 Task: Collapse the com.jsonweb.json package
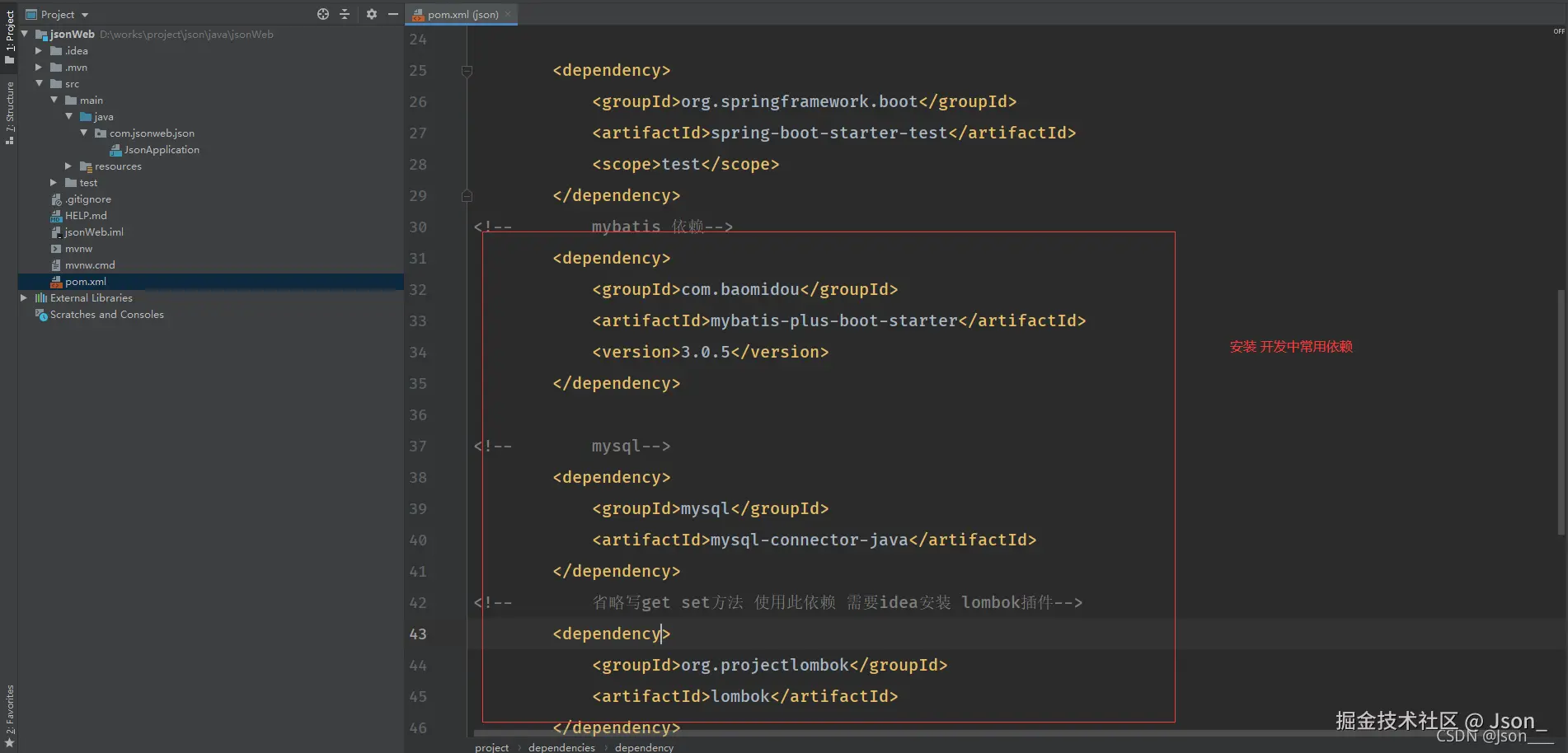click(x=83, y=133)
